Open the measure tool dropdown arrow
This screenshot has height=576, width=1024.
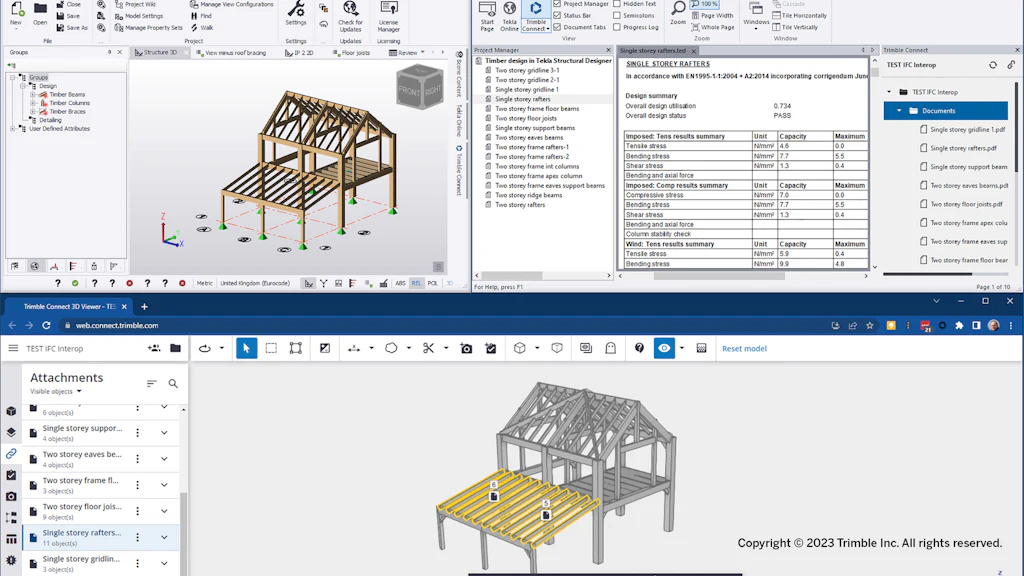371,348
